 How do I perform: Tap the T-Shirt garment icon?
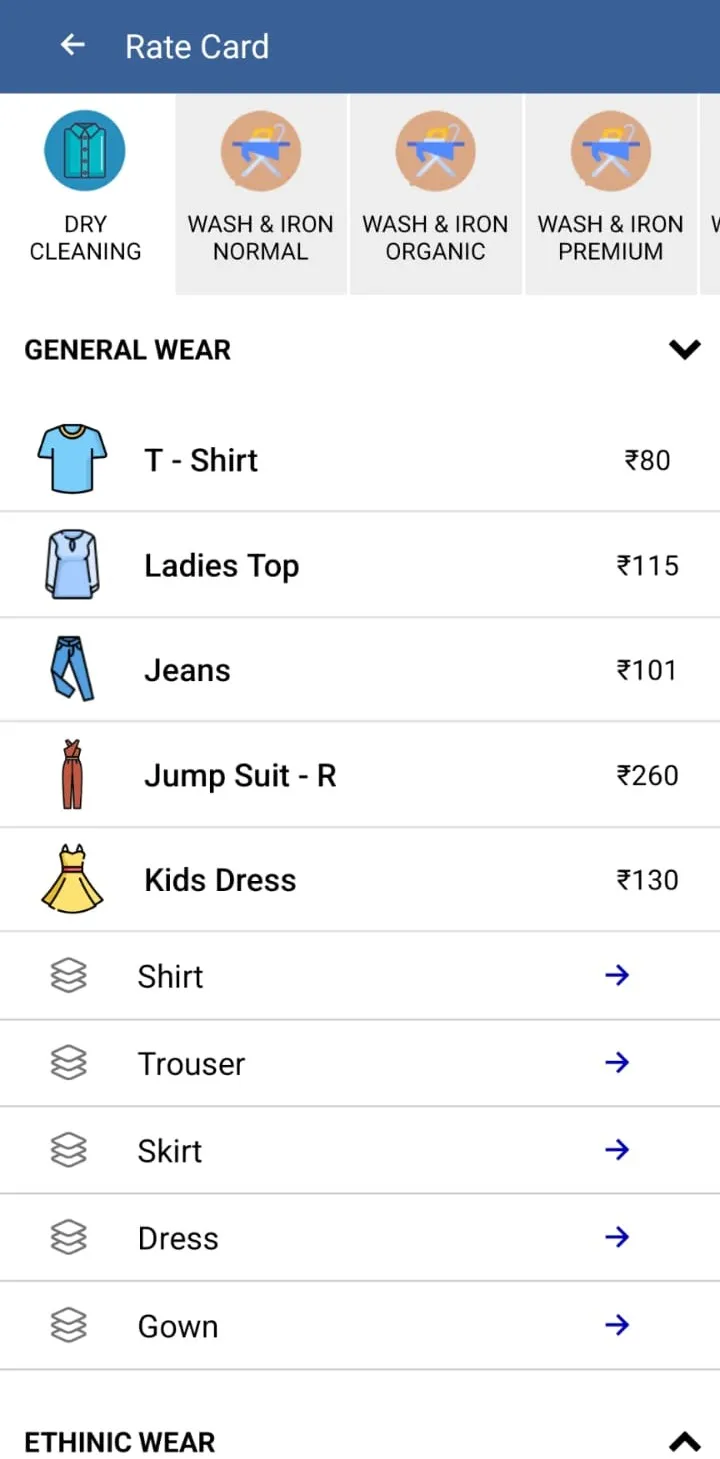tap(72, 459)
